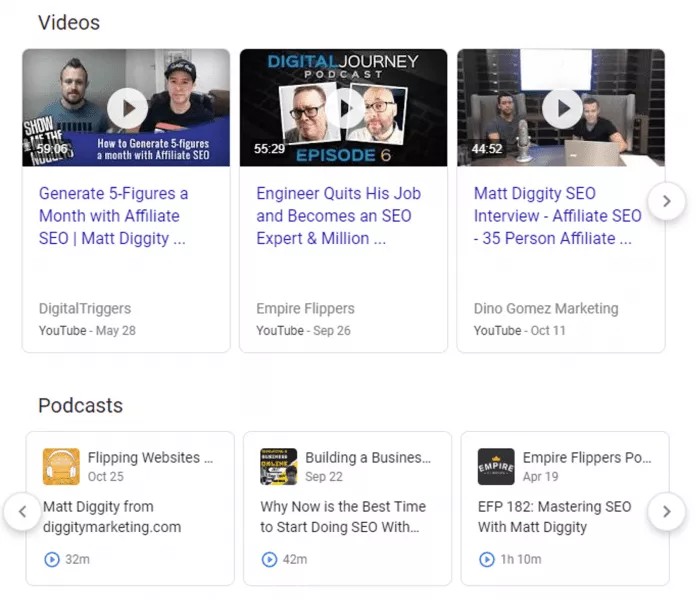Open the Empire Flippers podcast logo icon
Viewport: 700px width, 600px height.
[496, 467]
